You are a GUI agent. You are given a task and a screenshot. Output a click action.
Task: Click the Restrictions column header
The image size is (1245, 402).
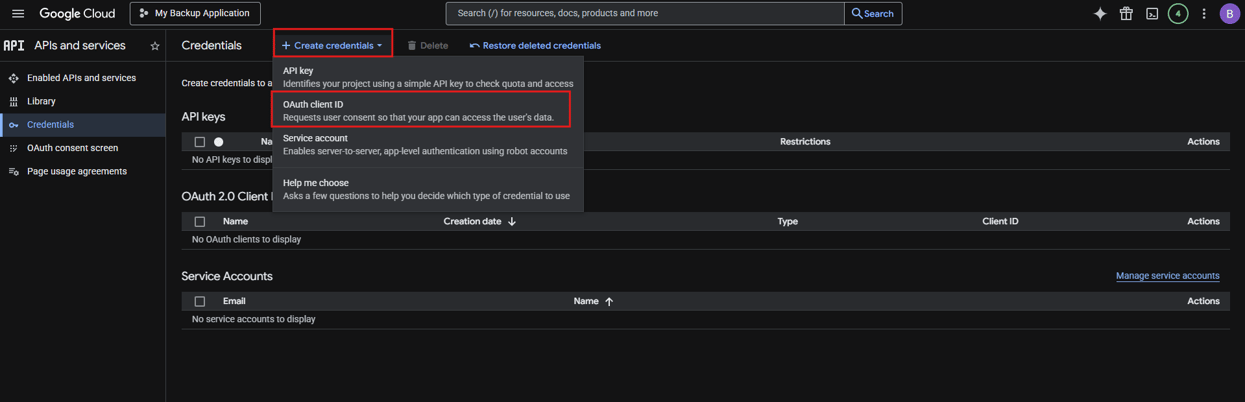[x=805, y=142]
